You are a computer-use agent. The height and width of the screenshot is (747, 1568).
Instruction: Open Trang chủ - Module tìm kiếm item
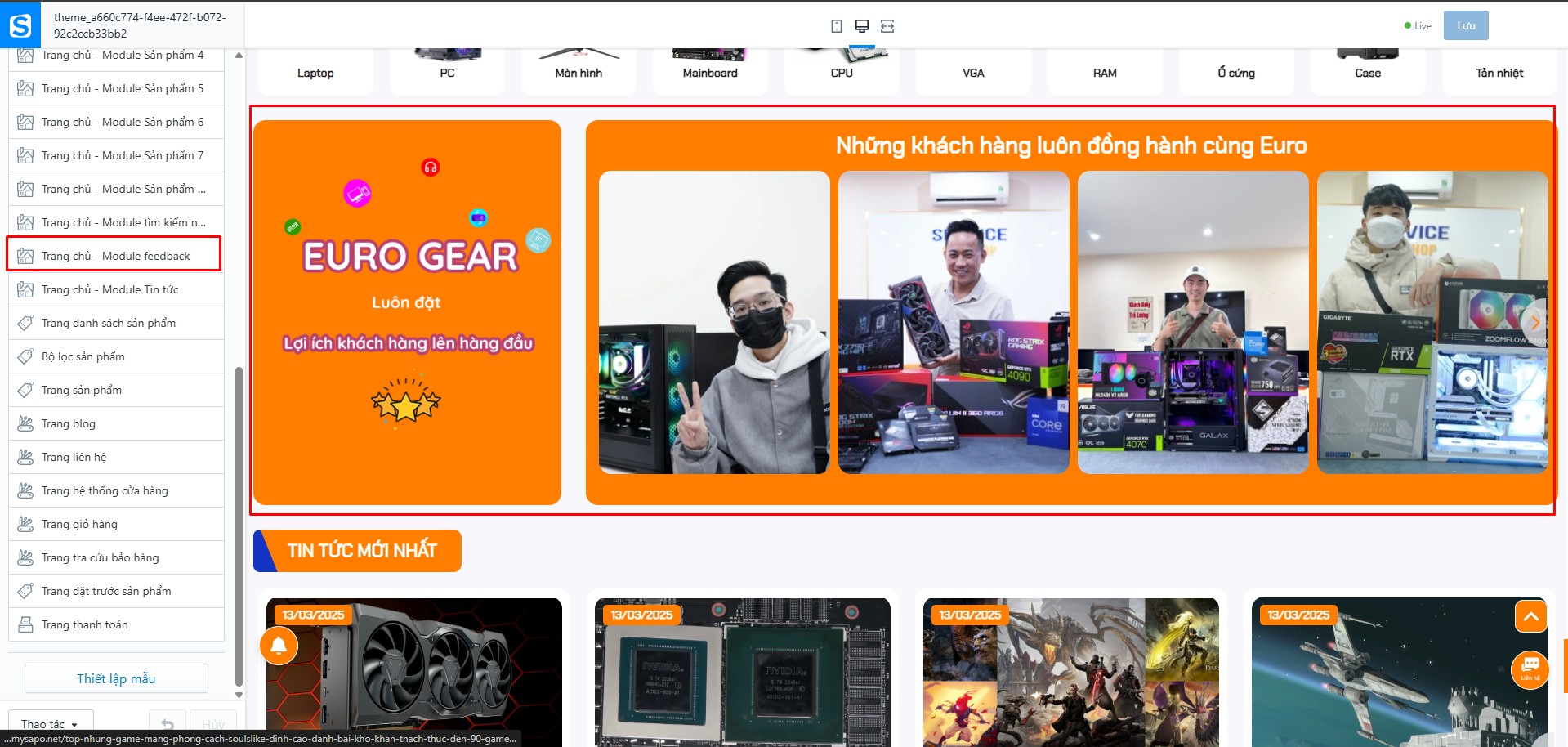116,222
